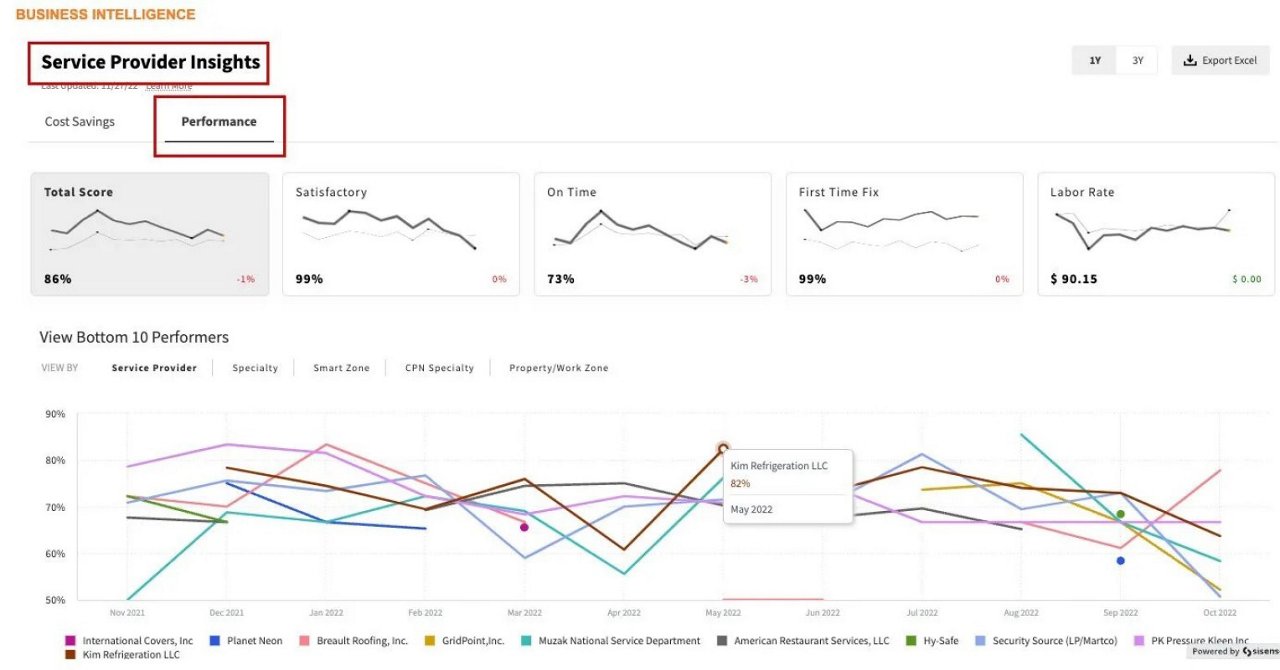This screenshot has height=670, width=1280.
Task: Open the Cost Savings tab
Action: pos(79,121)
